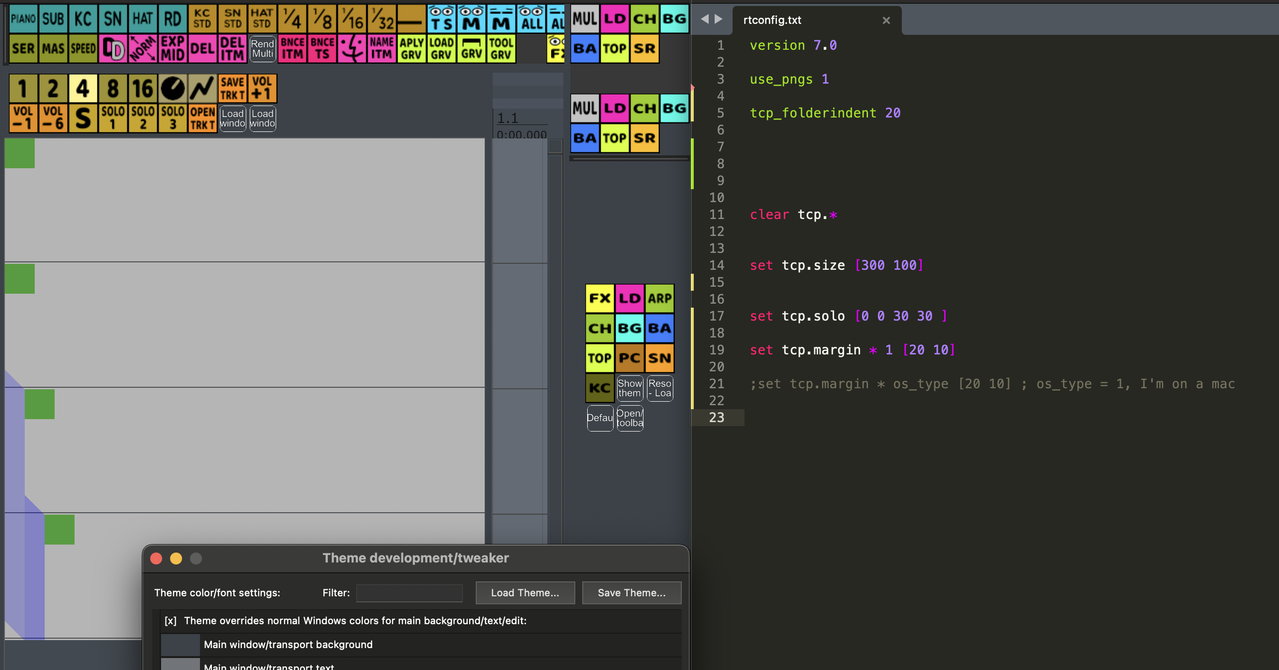This screenshot has width=1279, height=670.
Task: Click the KC STD toolbar button
Action: 203,18
